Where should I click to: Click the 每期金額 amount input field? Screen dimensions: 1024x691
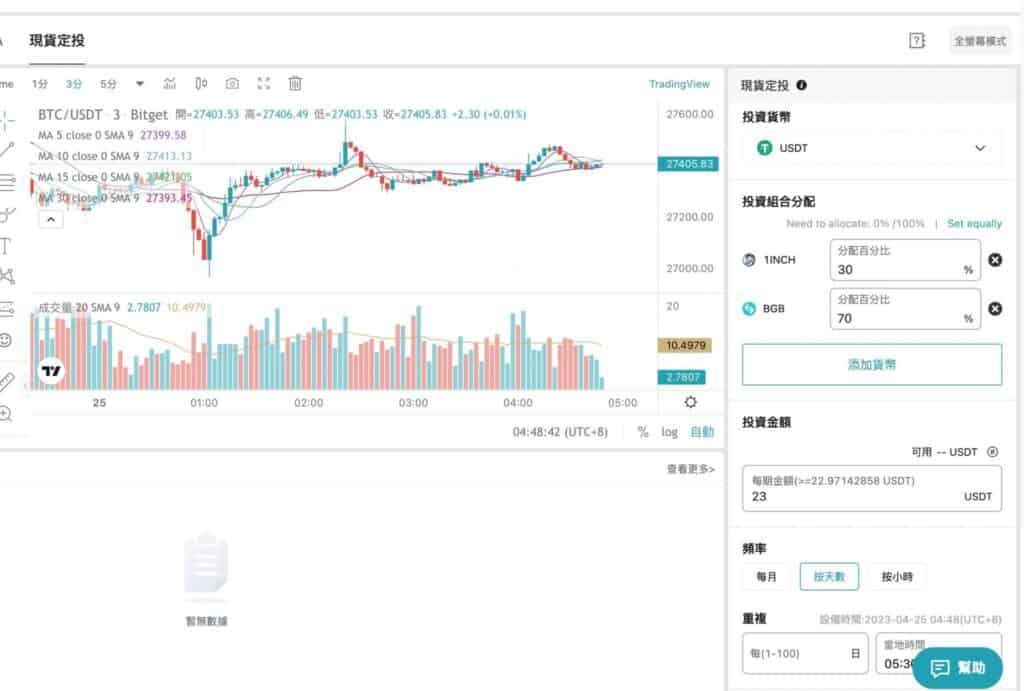point(871,489)
